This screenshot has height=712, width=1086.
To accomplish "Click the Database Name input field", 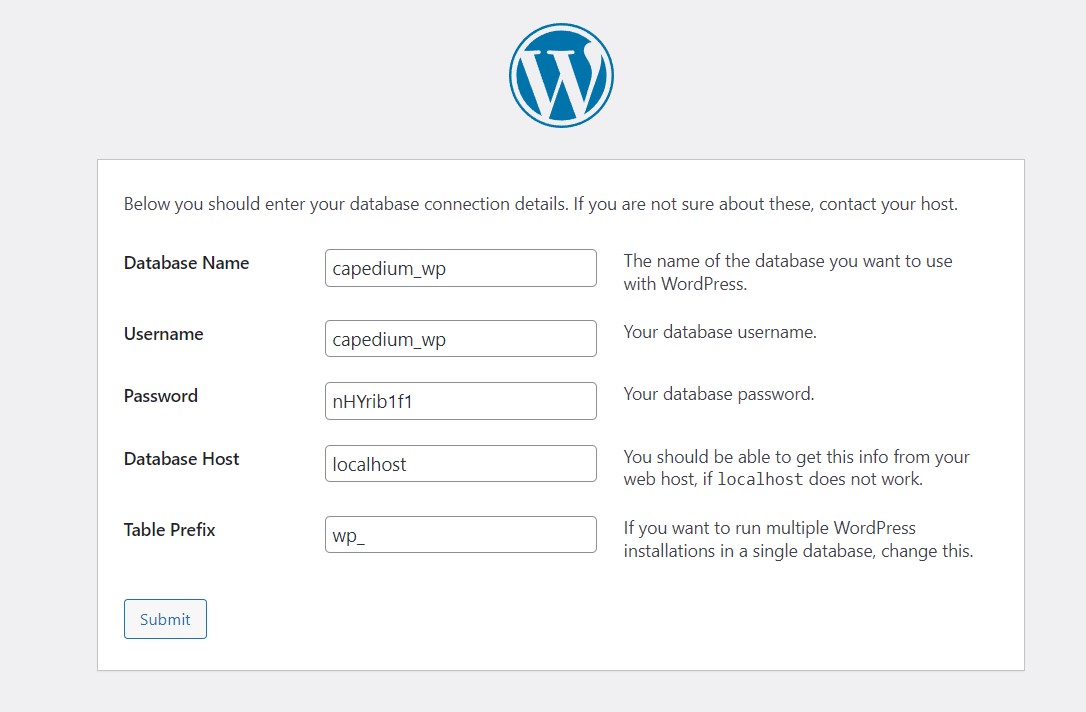I will (460, 268).
